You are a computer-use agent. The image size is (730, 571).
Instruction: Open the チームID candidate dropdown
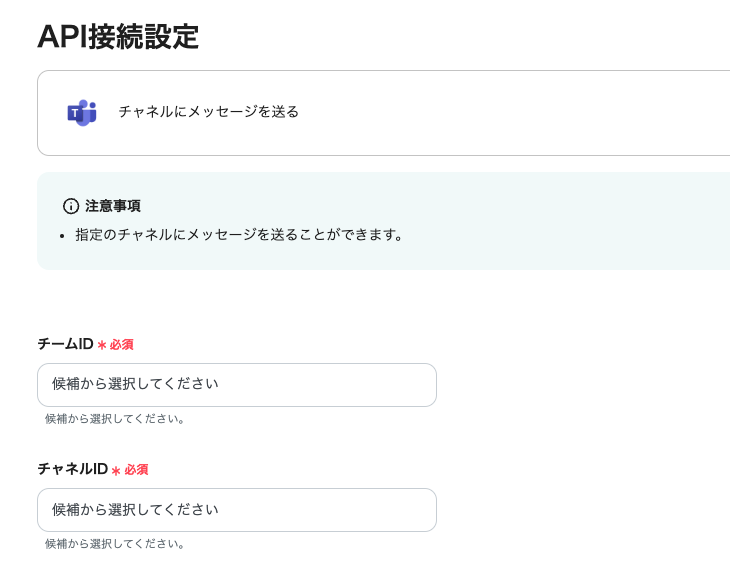pos(236,385)
